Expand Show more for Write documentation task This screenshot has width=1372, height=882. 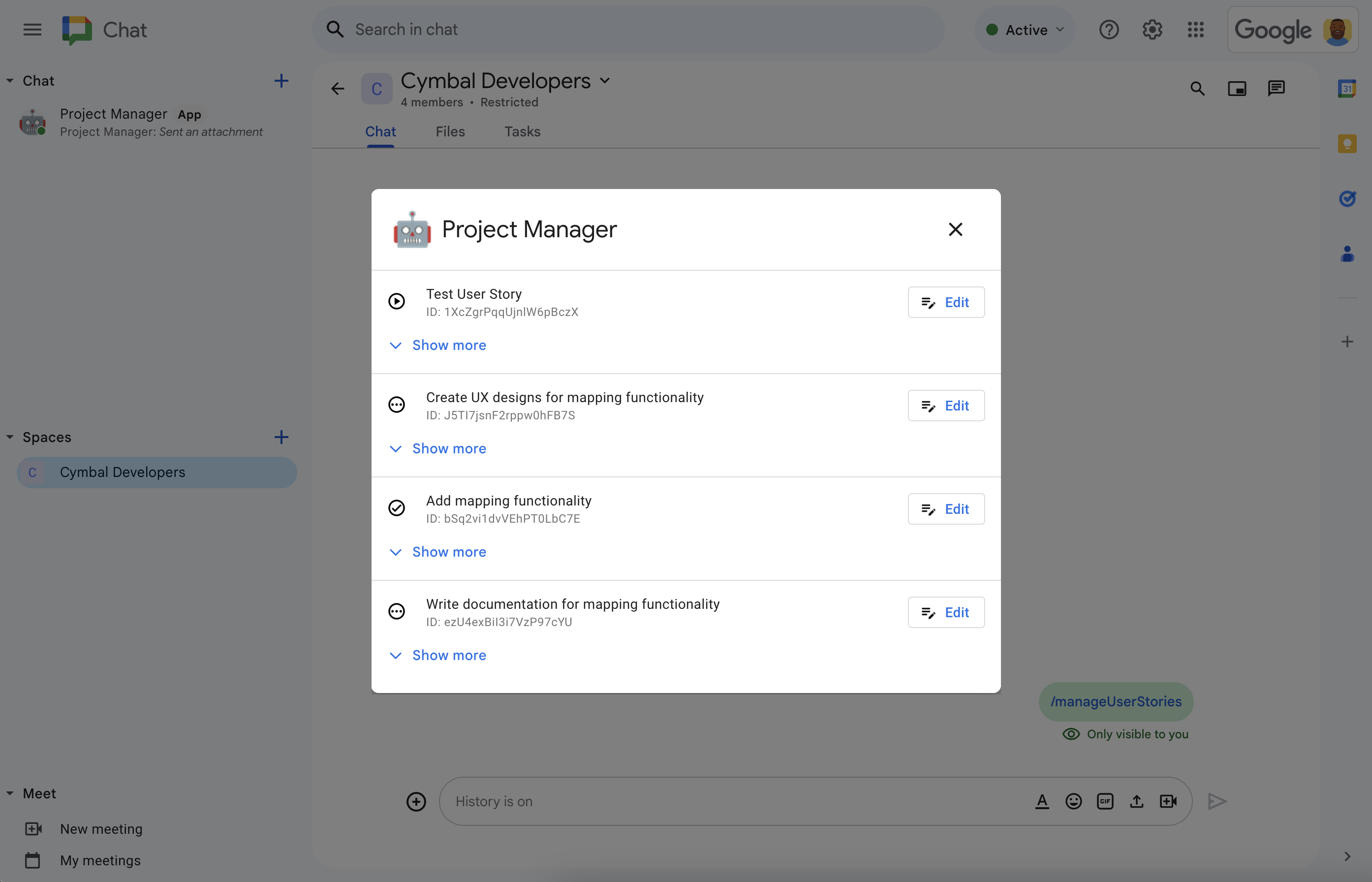pos(449,655)
